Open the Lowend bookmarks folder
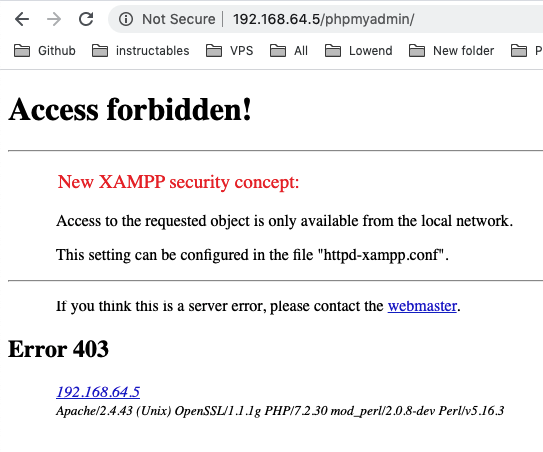This screenshot has width=543, height=452. [x=358, y=51]
